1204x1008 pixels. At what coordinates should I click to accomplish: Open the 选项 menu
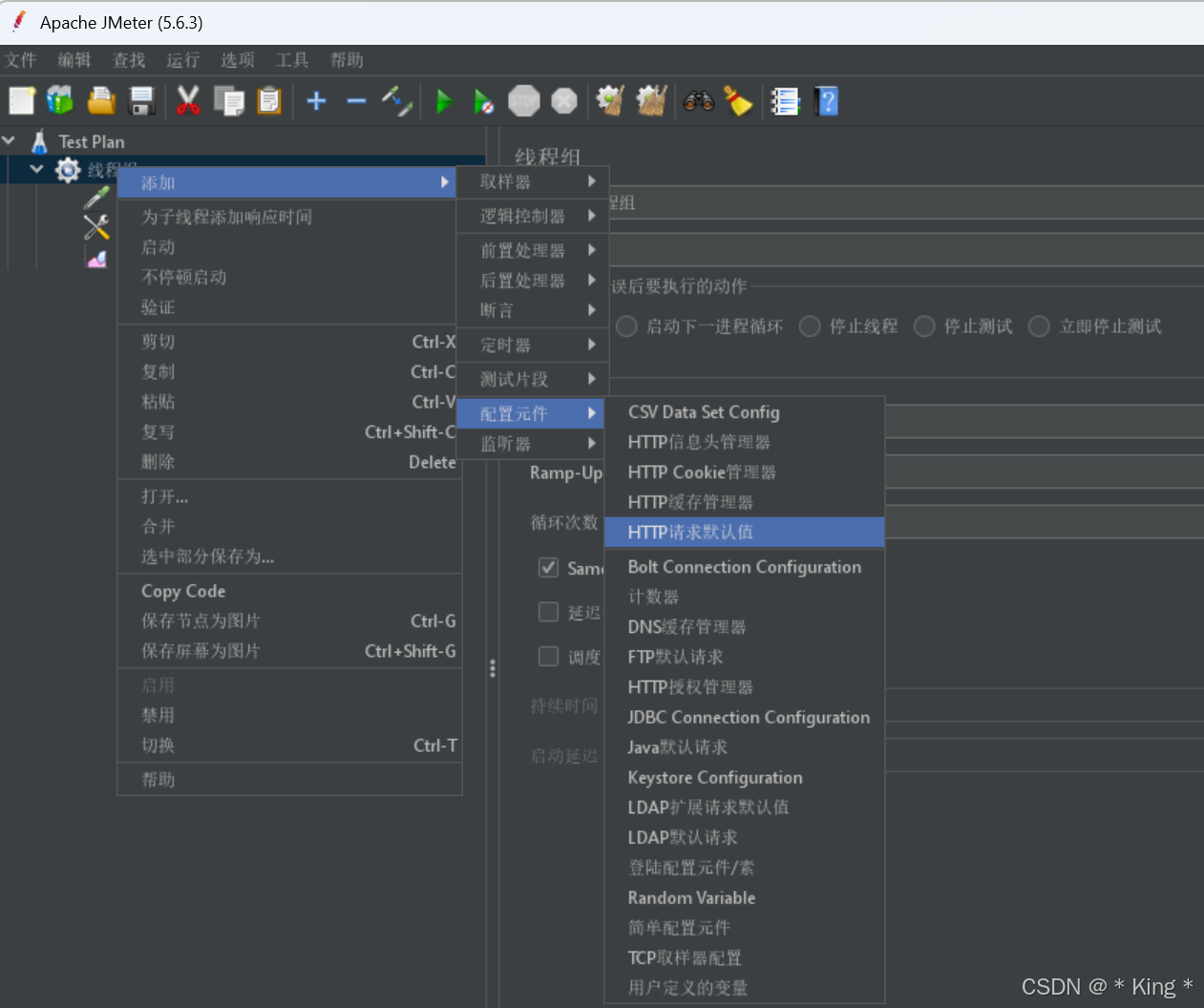pyautogui.click(x=238, y=60)
